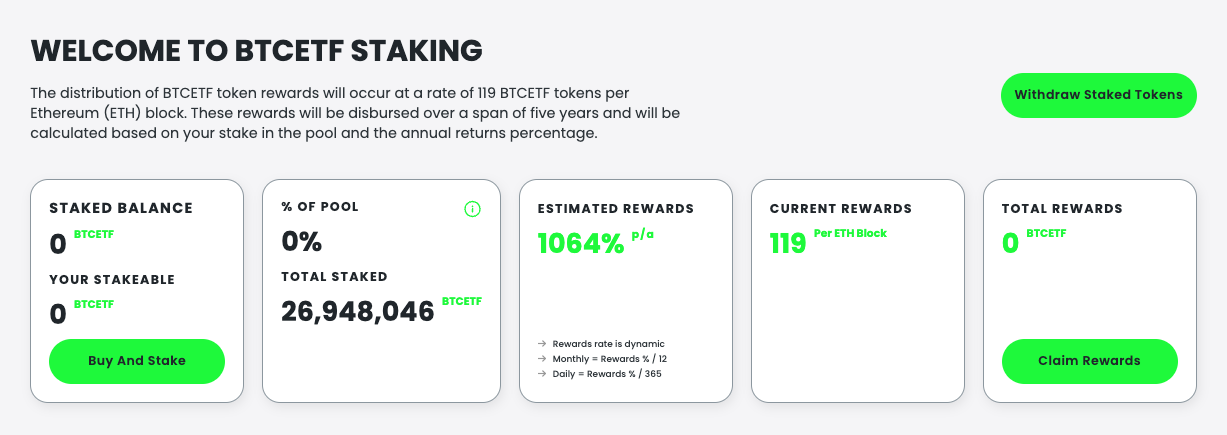
Task: Click the Staked Balance label
Action: 121,208
